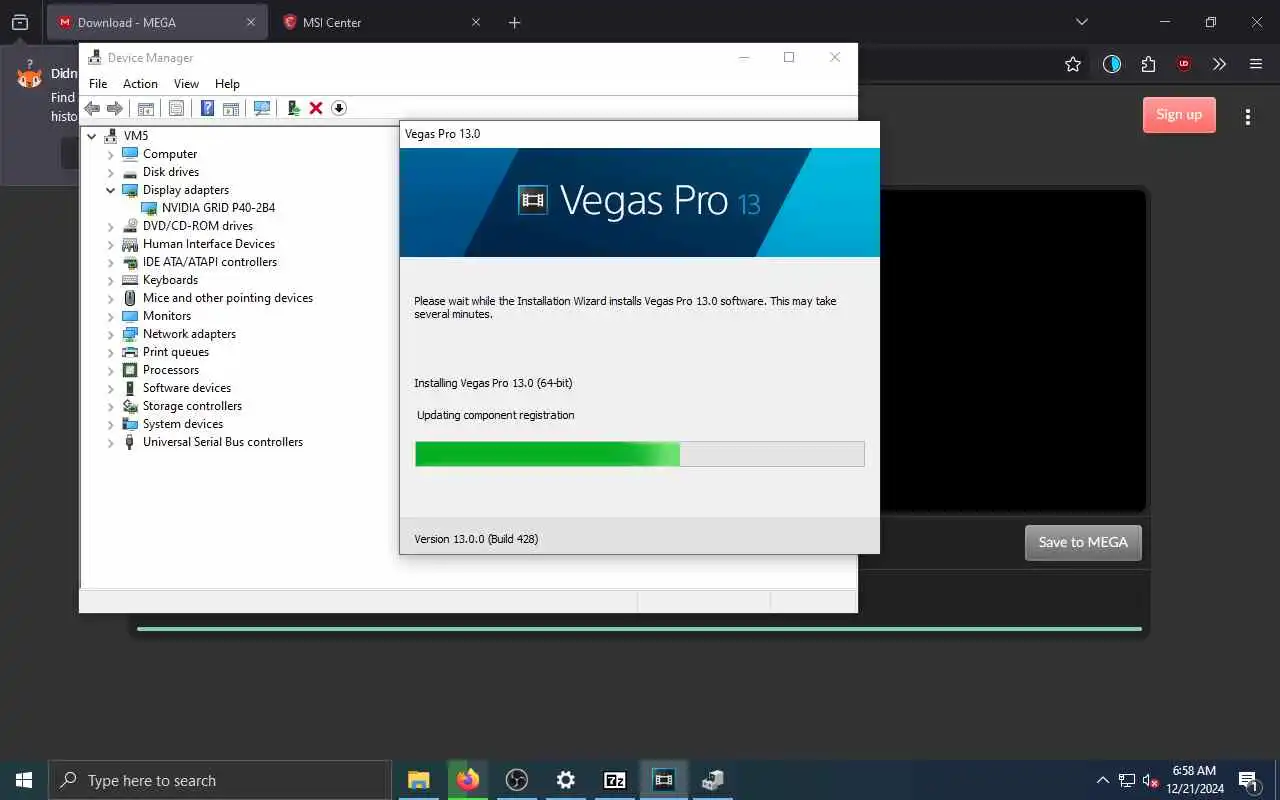
Task: Select the Print queues category
Action: (175, 352)
